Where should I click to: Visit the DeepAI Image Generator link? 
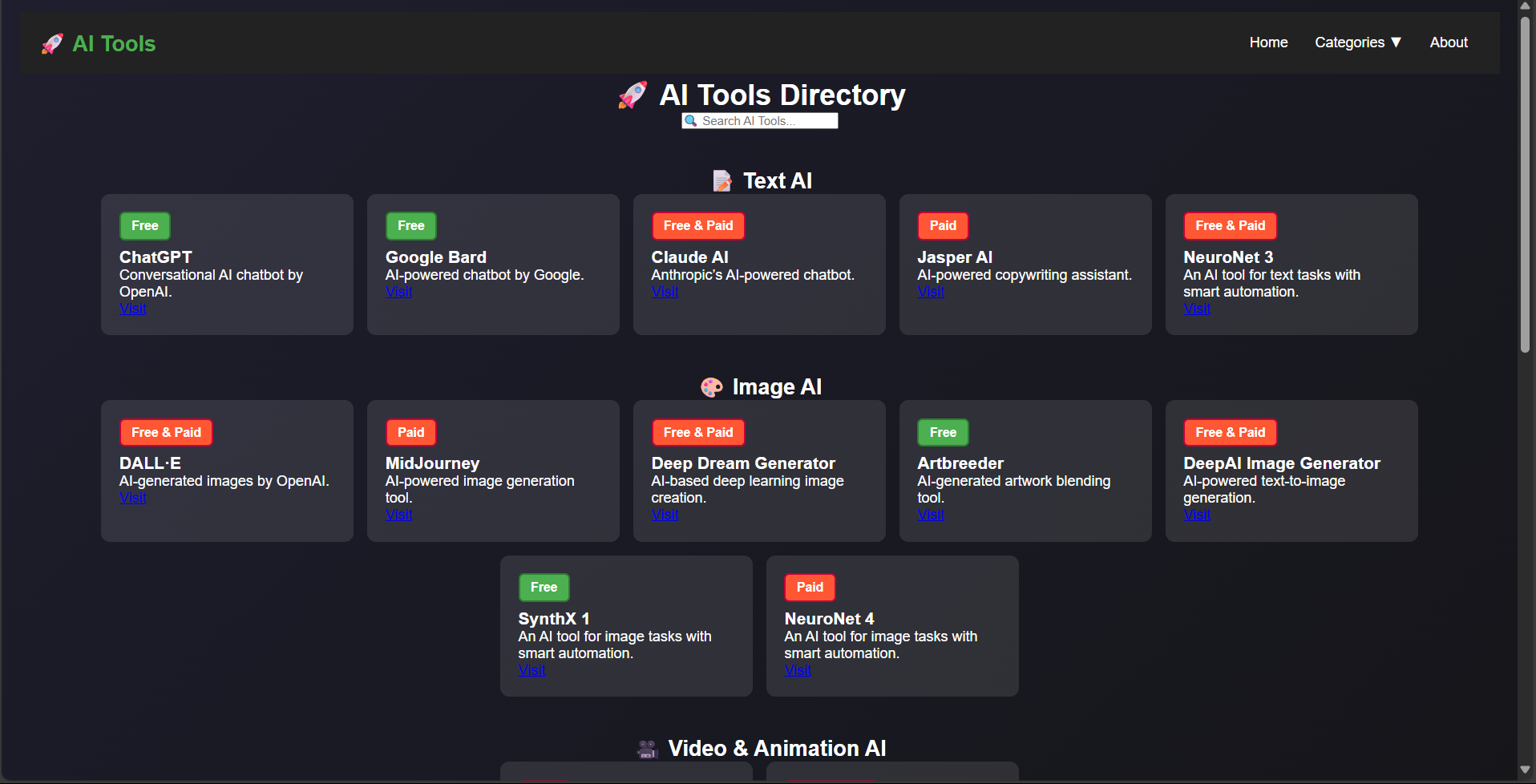(x=1197, y=515)
